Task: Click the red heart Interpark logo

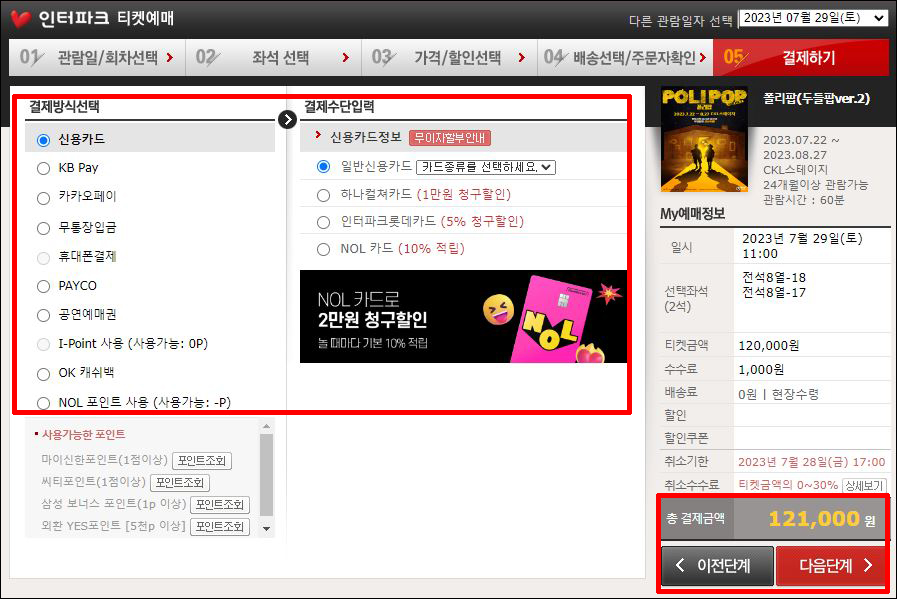Action: tap(21, 19)
